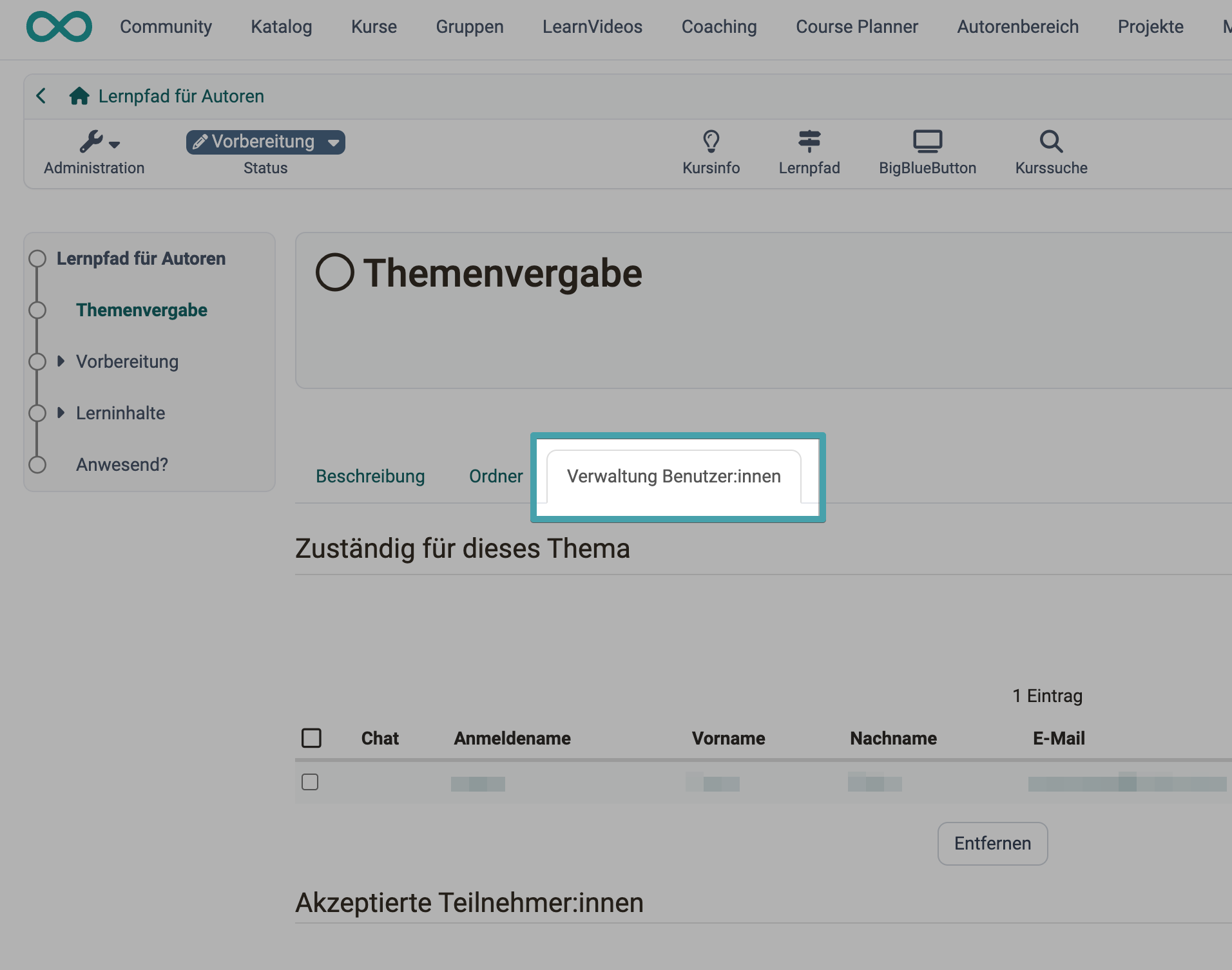Screen dimensions: 1232x970
Task: Open the Community menu item
Action: 166,26
